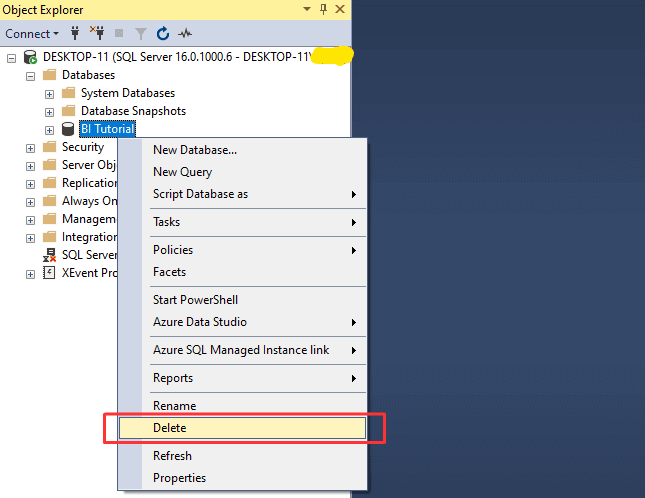Viewport: 645px width, 498px height.
Task: Choose New Query from context menu
Action: (242, 172)
